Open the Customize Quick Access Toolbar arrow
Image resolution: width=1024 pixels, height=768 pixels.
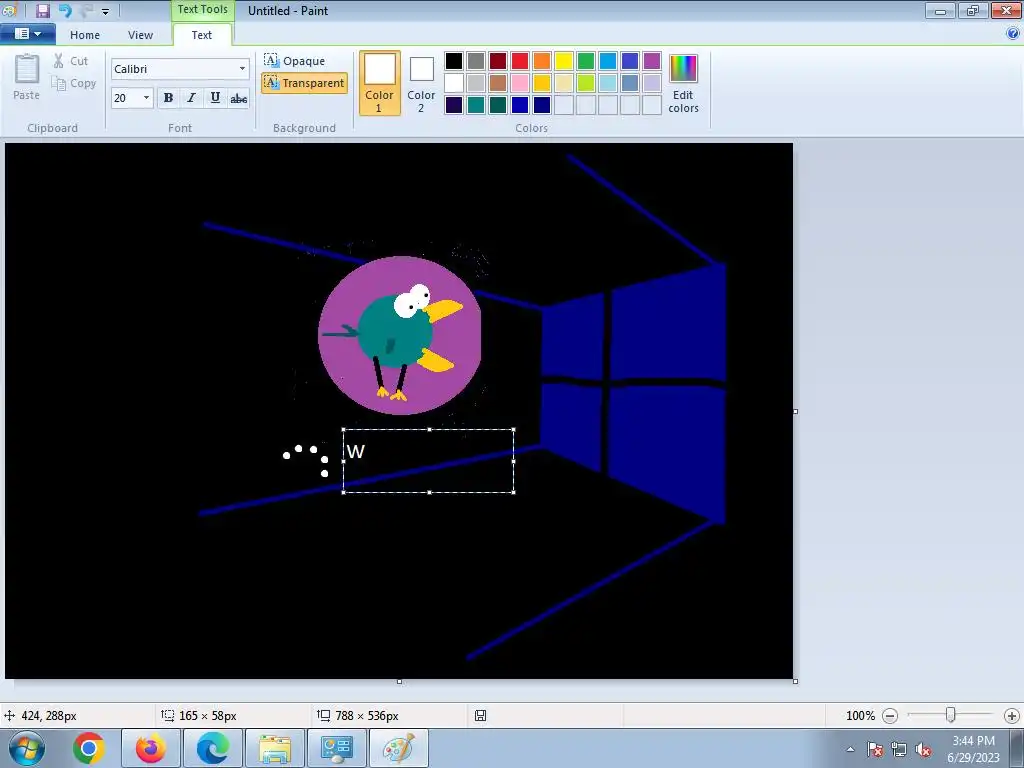pyautogui.click(x=105, y=11)
